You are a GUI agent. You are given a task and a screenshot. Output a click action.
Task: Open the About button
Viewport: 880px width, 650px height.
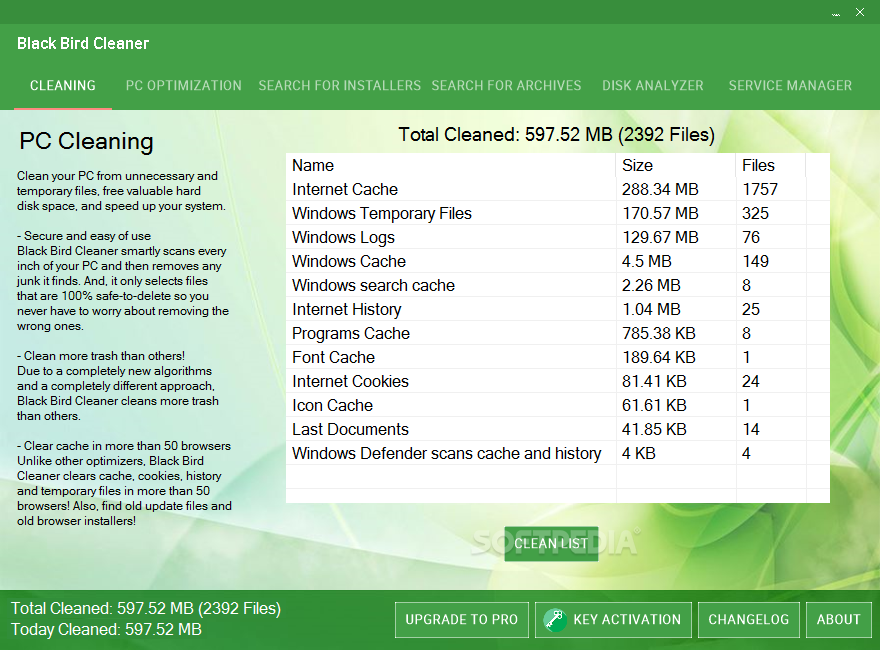coord(838,620)
